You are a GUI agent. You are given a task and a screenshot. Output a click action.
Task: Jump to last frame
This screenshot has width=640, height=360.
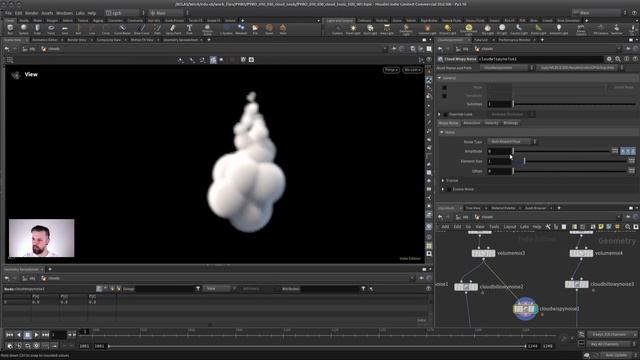click(x=45, y=335)
